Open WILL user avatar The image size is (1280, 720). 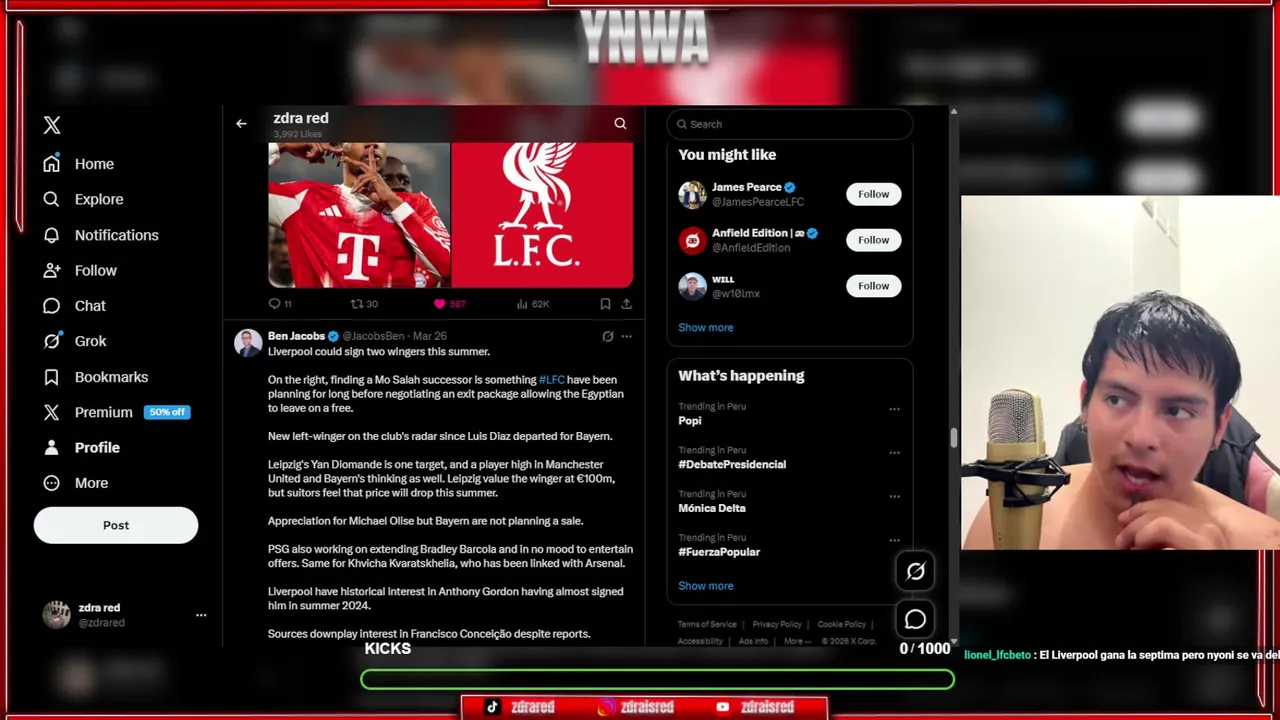(x=692, y=286)
